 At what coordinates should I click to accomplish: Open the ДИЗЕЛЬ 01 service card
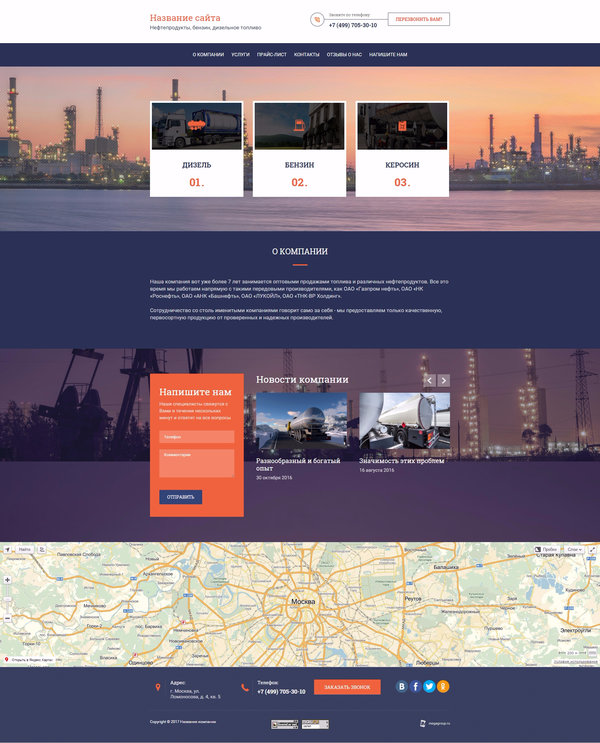point(197,149)
